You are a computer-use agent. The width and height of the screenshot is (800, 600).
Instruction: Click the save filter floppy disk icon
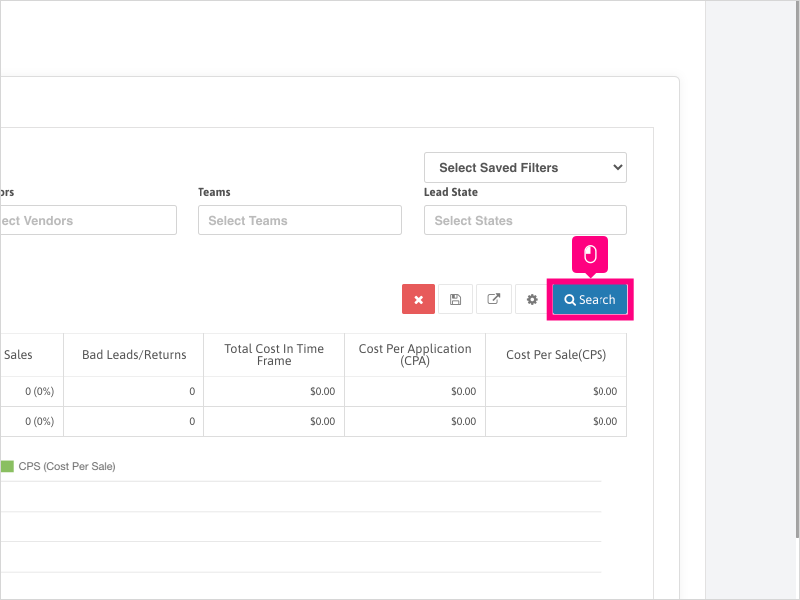coord(456,299)
